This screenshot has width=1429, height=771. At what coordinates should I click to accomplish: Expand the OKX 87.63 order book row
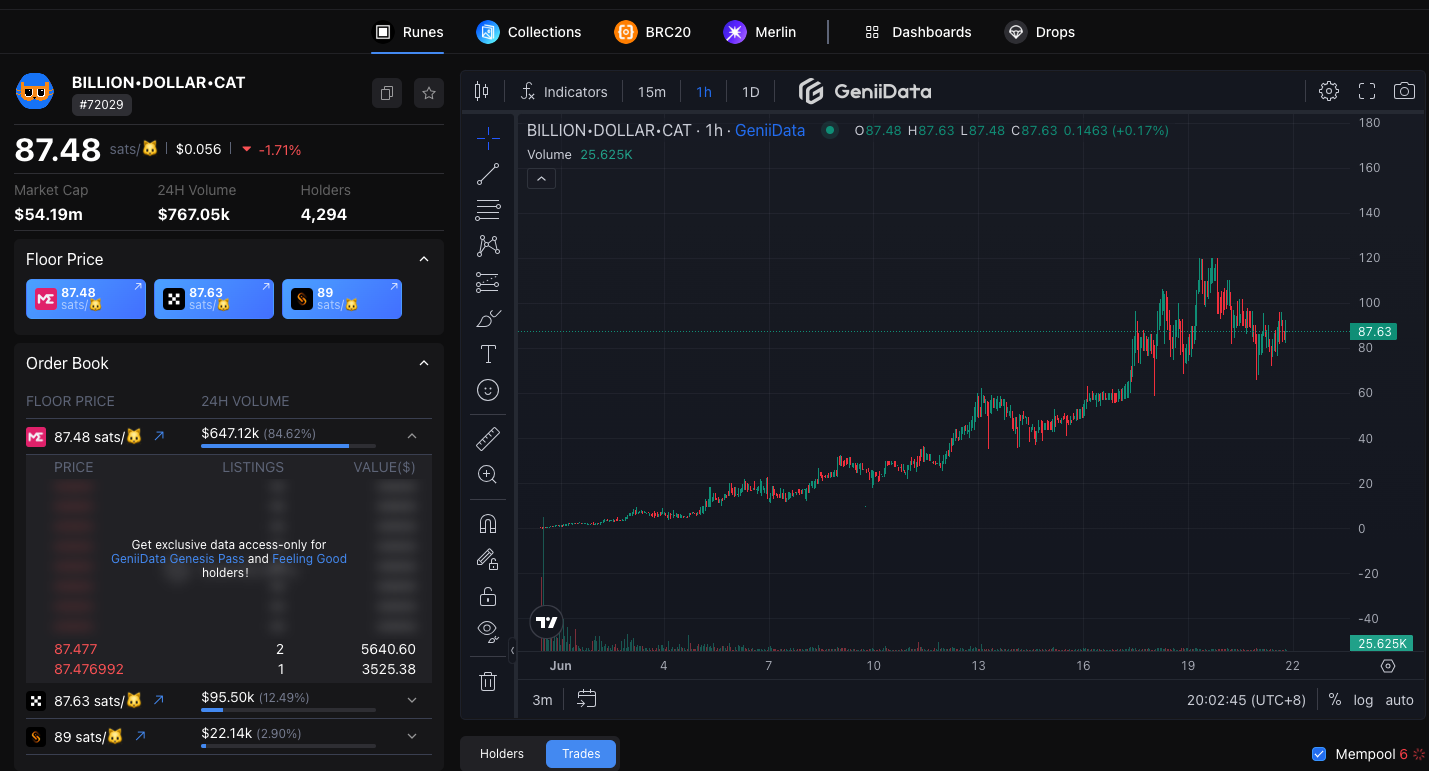coord(411,701)
